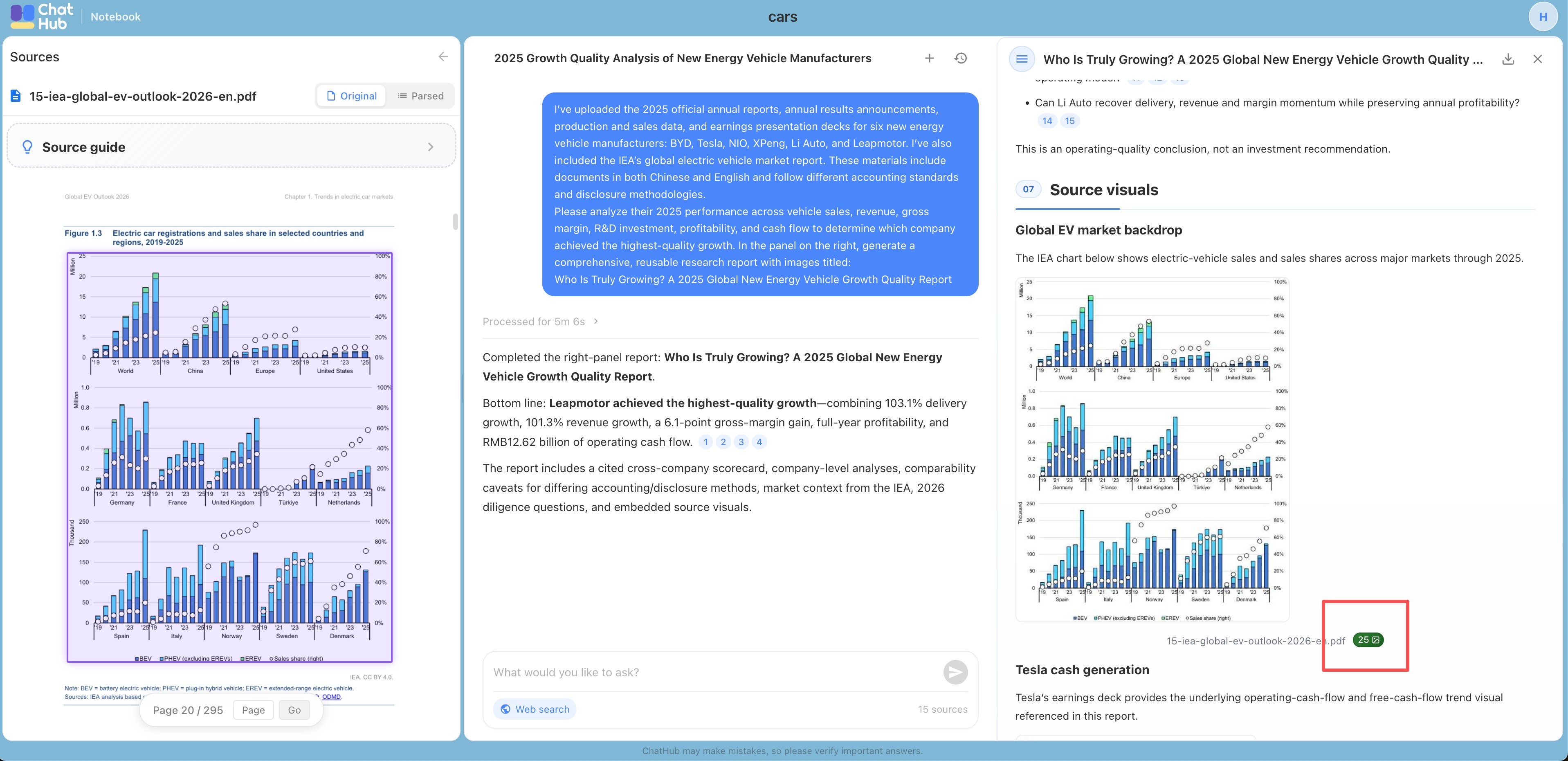This screenshot has height=761, width=1568.
Task: Open the report outline menu icon
Action: coord(1021,59)
